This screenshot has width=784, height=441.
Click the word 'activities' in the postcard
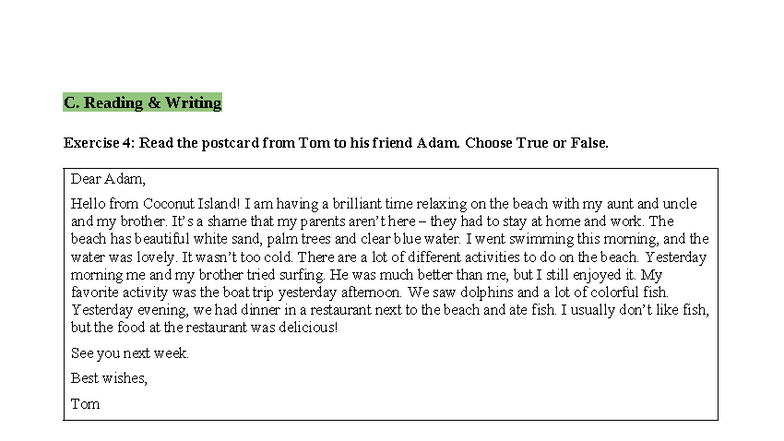pyautogui.click(x=473, y=257)
